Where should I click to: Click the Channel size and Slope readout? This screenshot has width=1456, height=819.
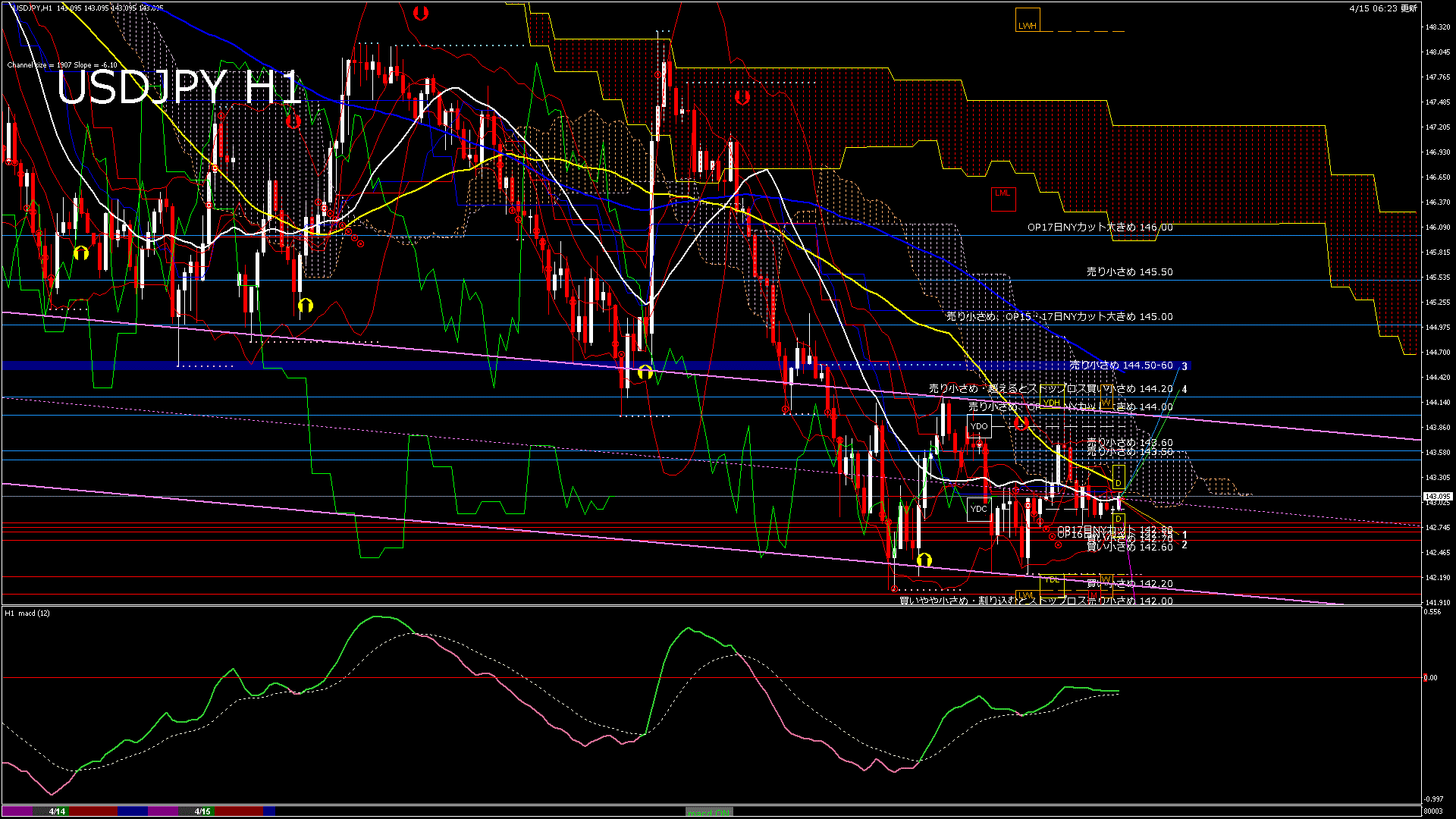pyautogui.click(x=62, y=65)
